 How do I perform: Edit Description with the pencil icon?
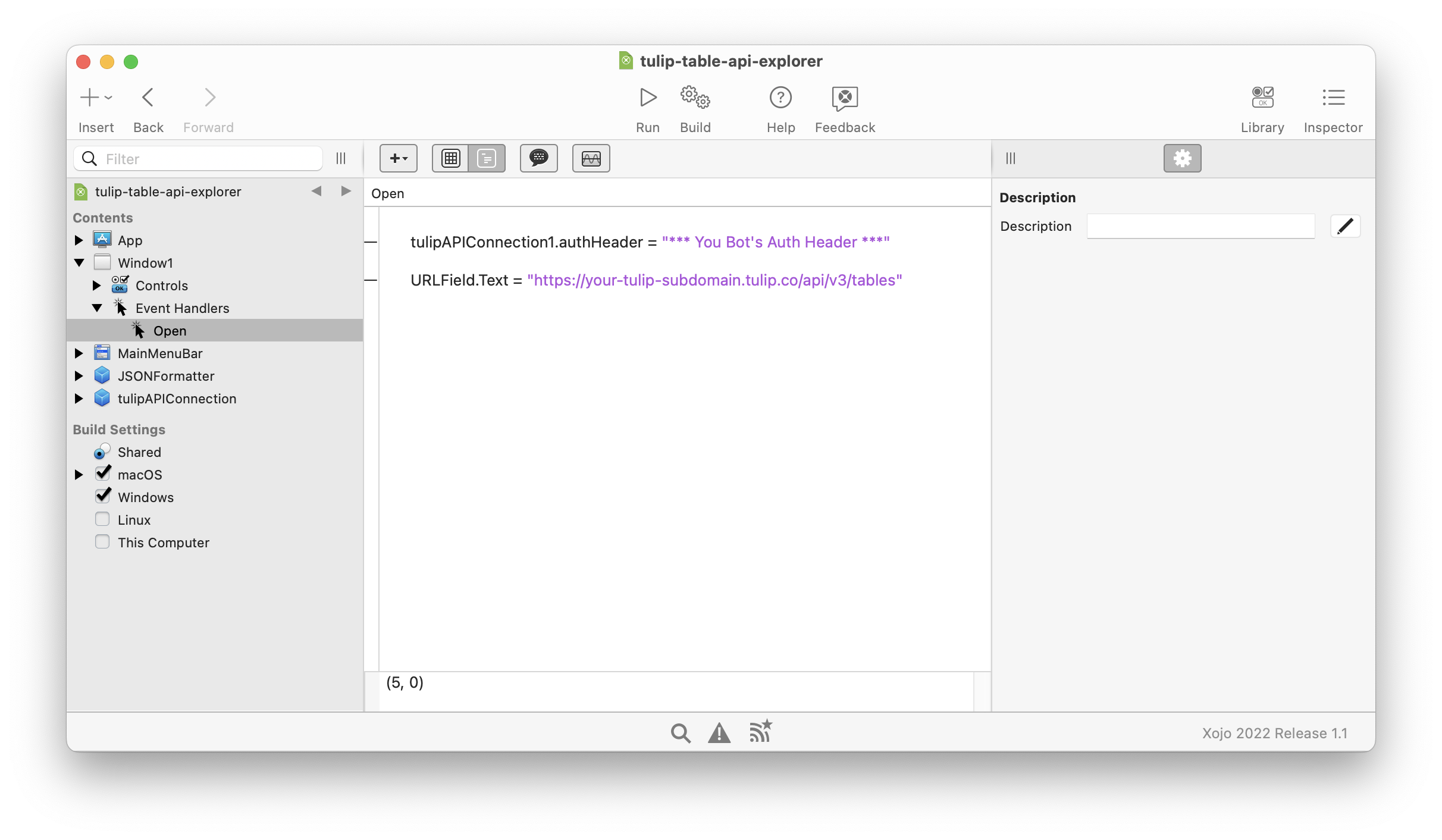pyautogui.click(x=1346, y=226)
